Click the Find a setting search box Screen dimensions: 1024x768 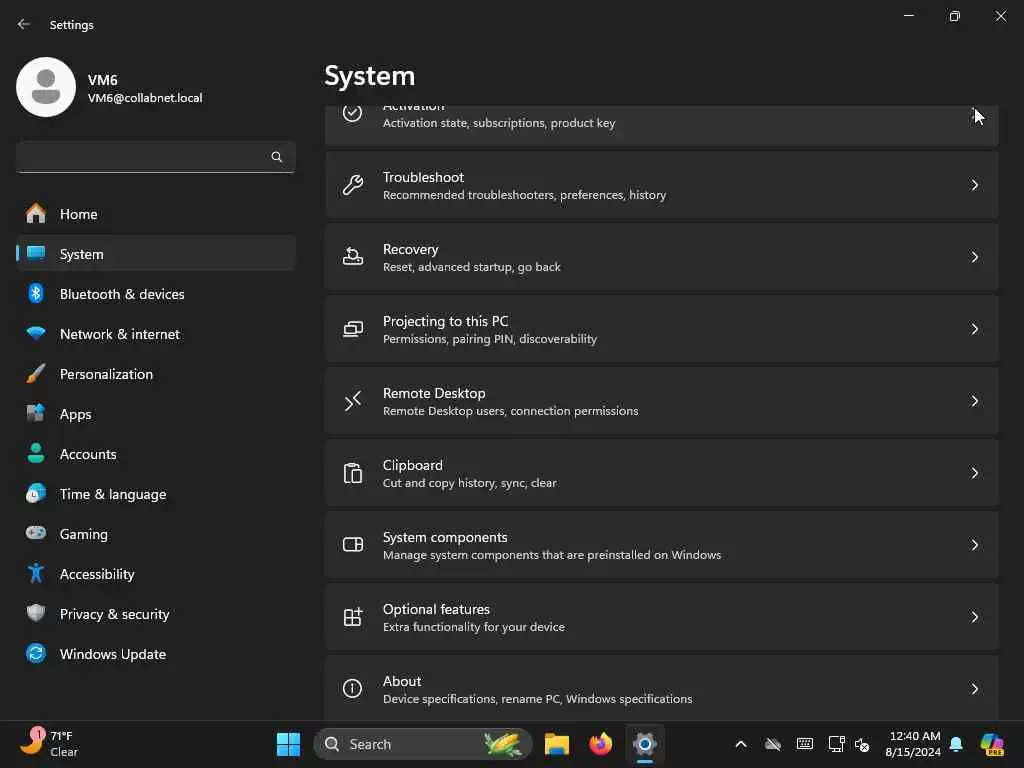[x=155, y=157]
